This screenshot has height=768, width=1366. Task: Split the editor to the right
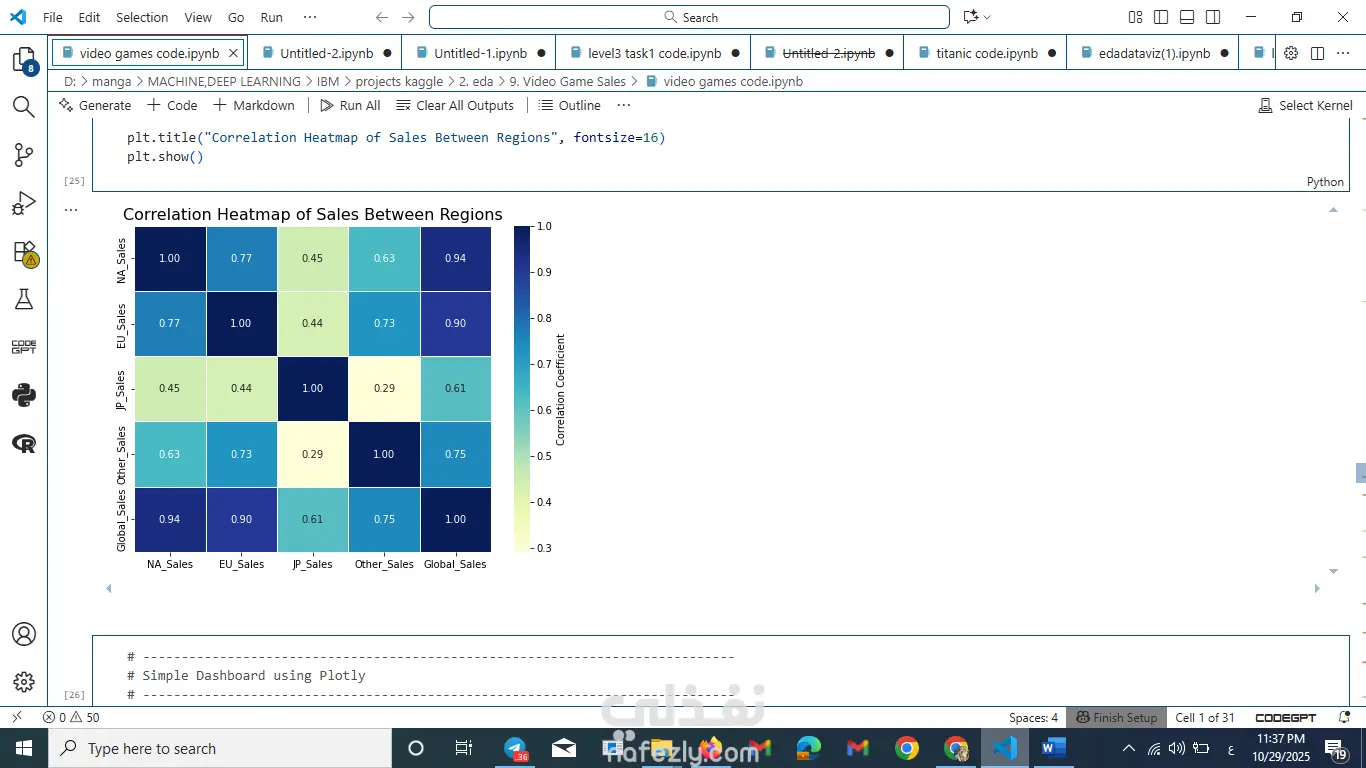point(1317,53)
